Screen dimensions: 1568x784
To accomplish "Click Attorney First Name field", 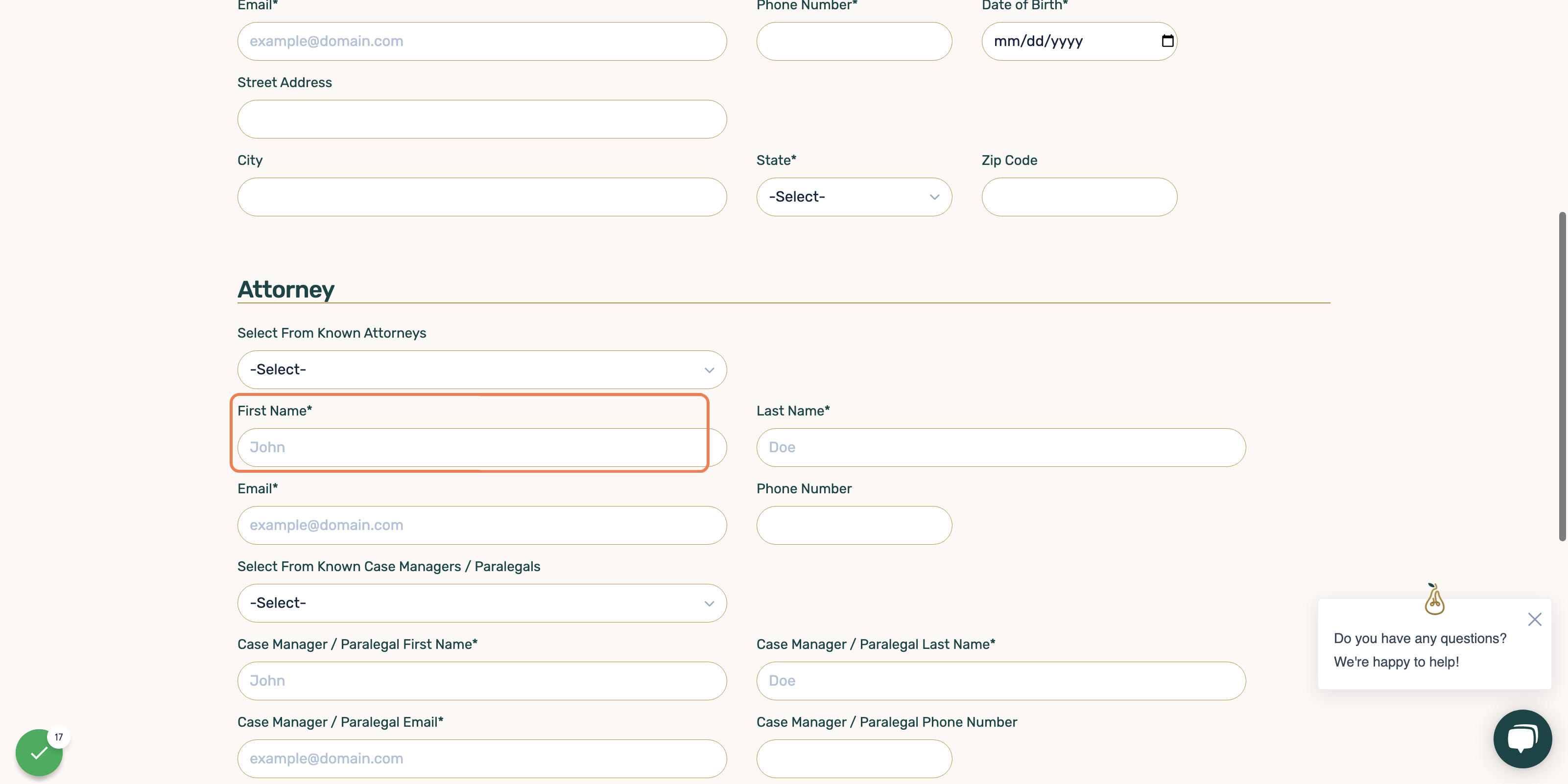I will pos(482,447).
